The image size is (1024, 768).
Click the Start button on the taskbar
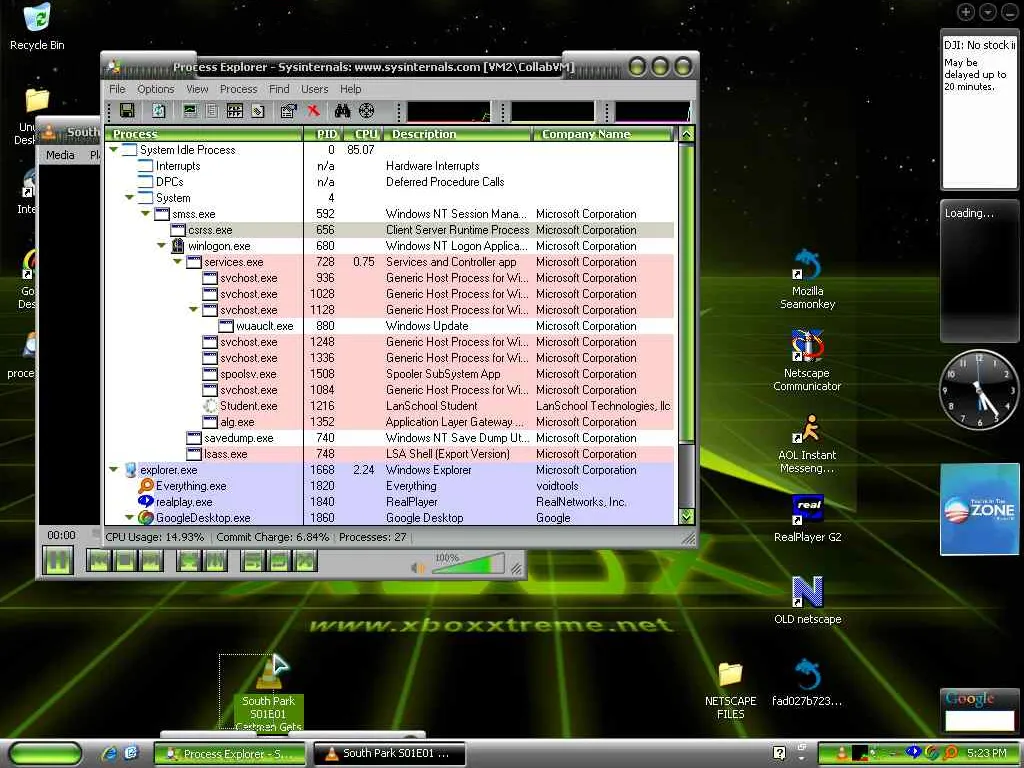coord(45,753)
